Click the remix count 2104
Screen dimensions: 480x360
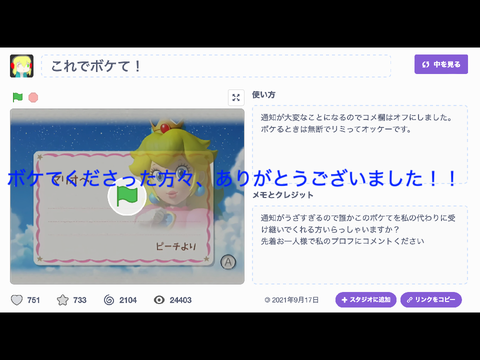tap(128, 300)
